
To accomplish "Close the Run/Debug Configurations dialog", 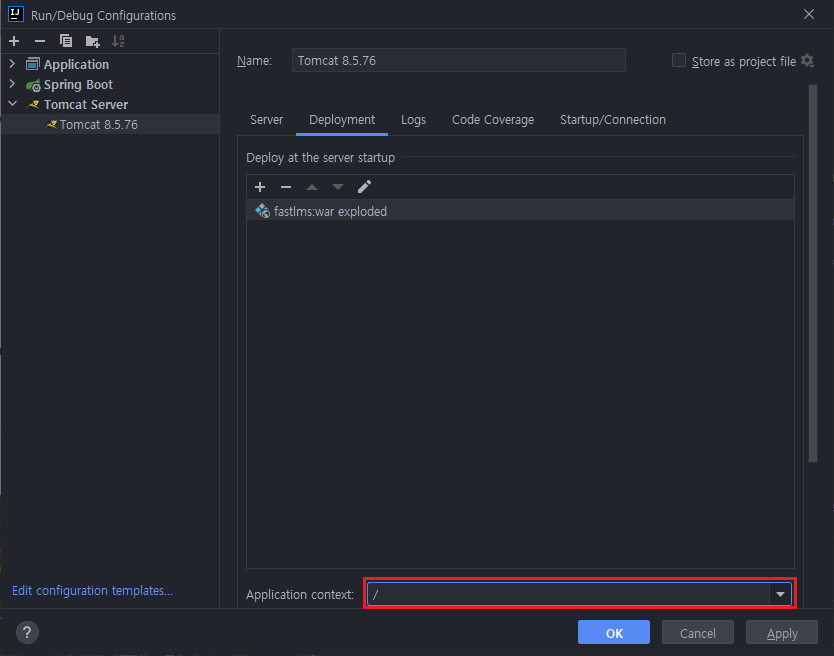I will click(808, 14).
